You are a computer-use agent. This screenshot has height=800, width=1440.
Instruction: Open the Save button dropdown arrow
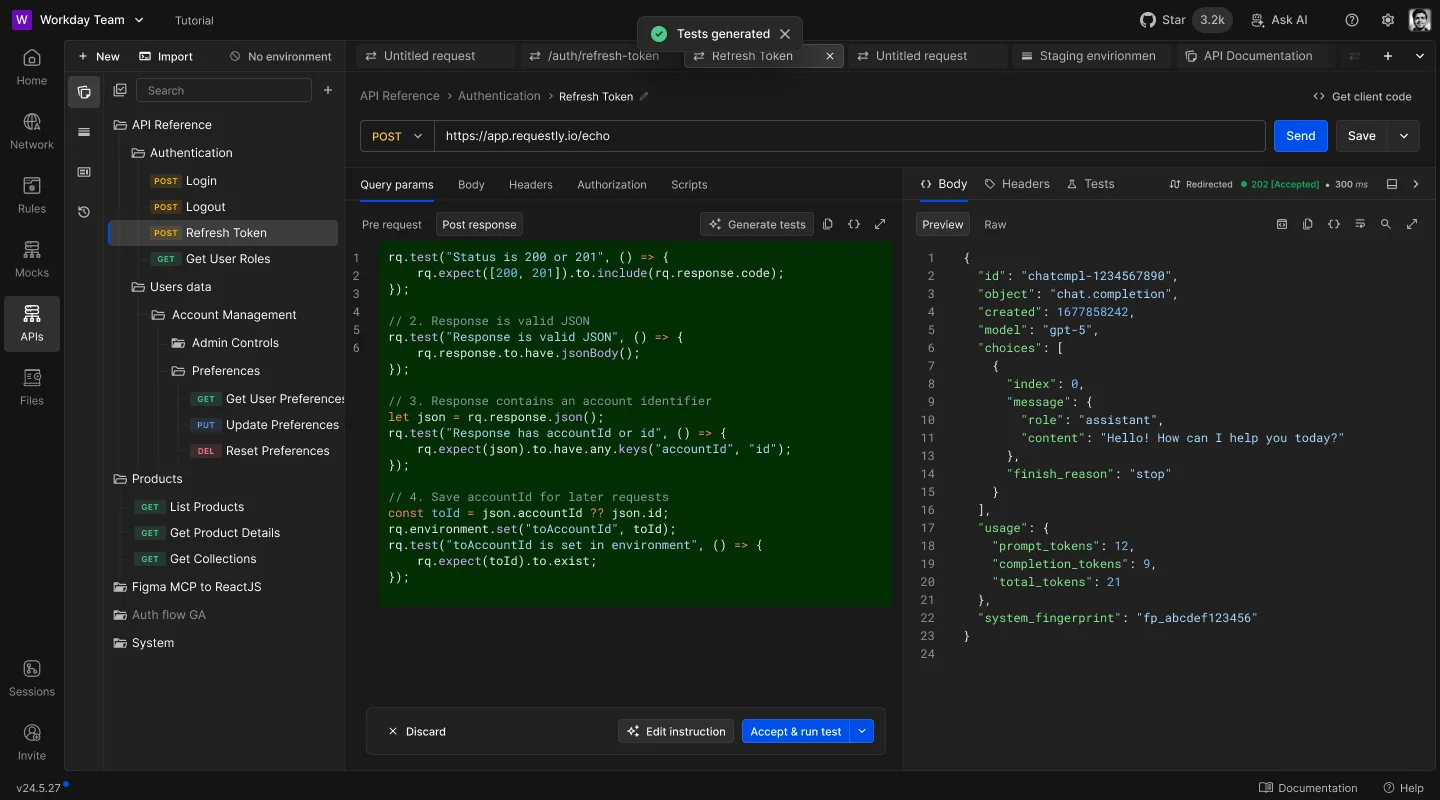click(x=1403, y=135)
